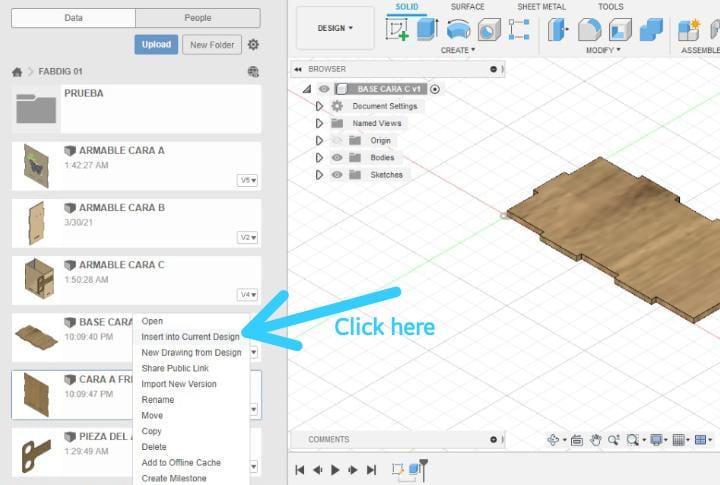Select the Shell tool icon
The width and height of the screenshot is (720, 485).
pyautogui.click(x=620, y=29)
